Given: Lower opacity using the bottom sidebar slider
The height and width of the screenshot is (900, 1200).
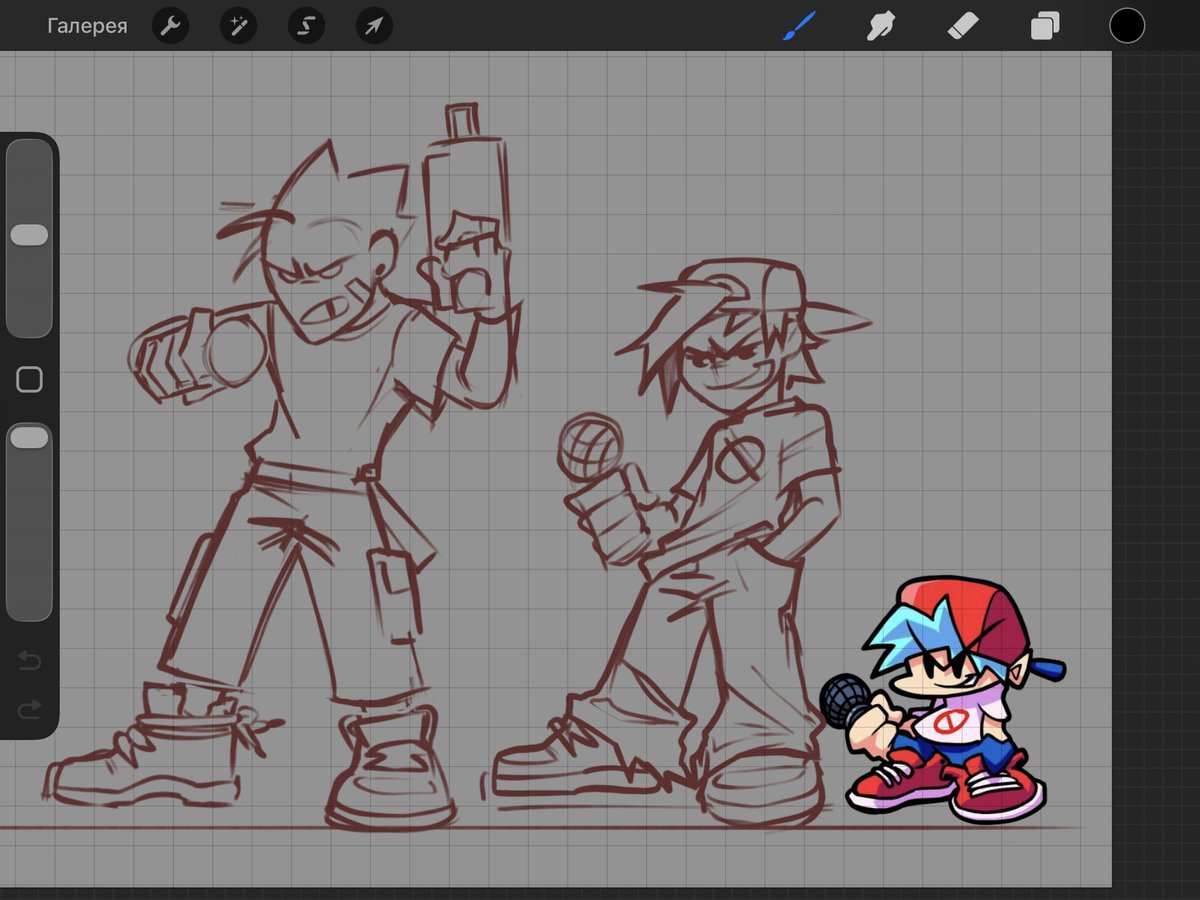Looking at the screenshot, I should pos(30,437).
